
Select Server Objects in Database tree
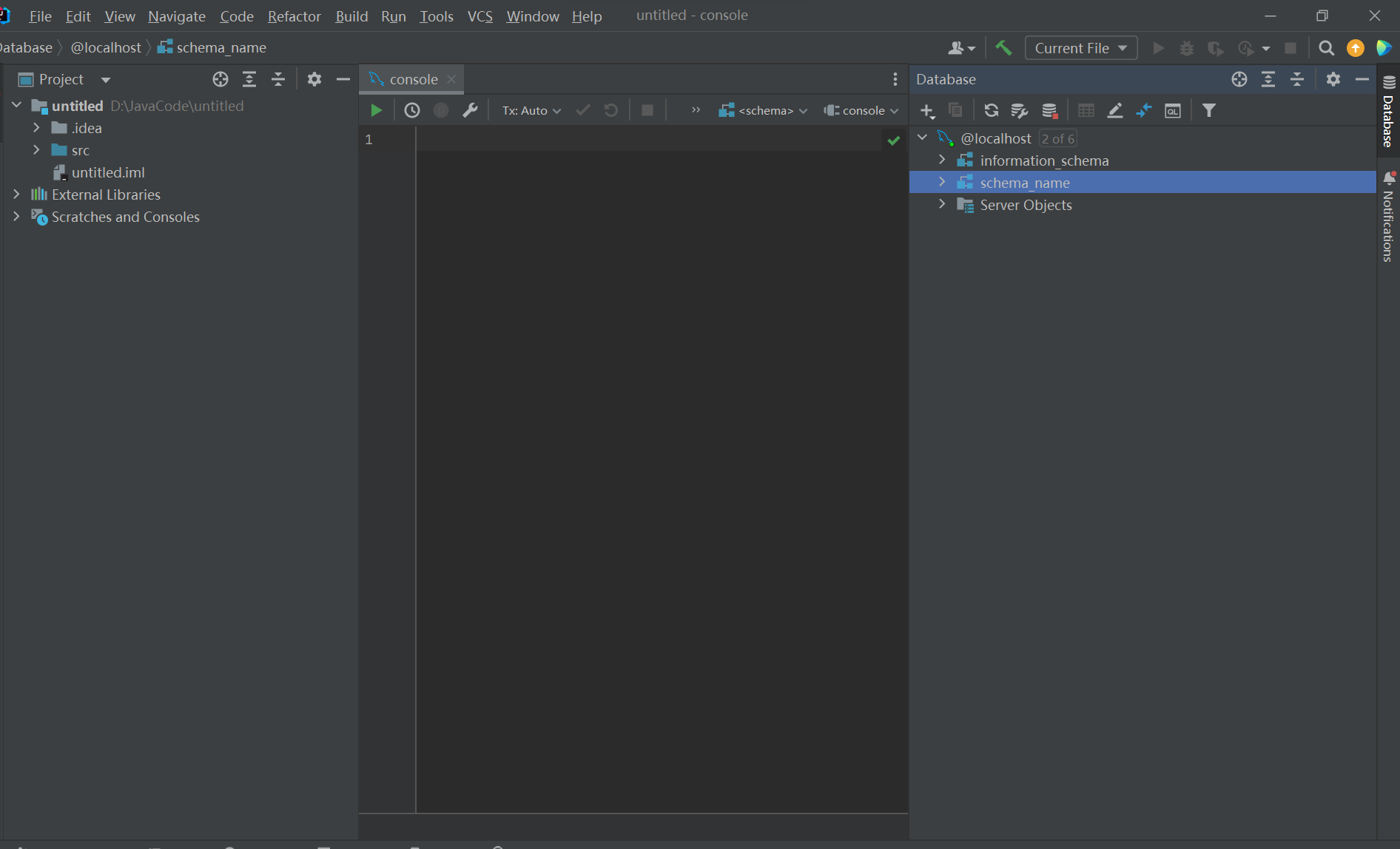1026,205
